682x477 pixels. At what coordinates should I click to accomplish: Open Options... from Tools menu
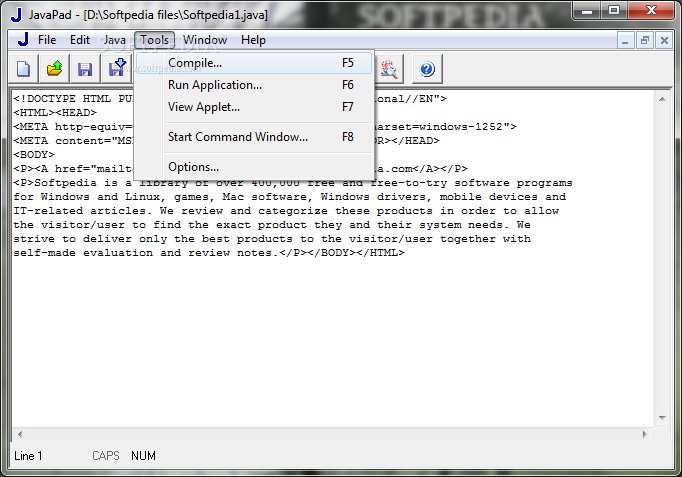pyautogui.click(x=254, y=167)
